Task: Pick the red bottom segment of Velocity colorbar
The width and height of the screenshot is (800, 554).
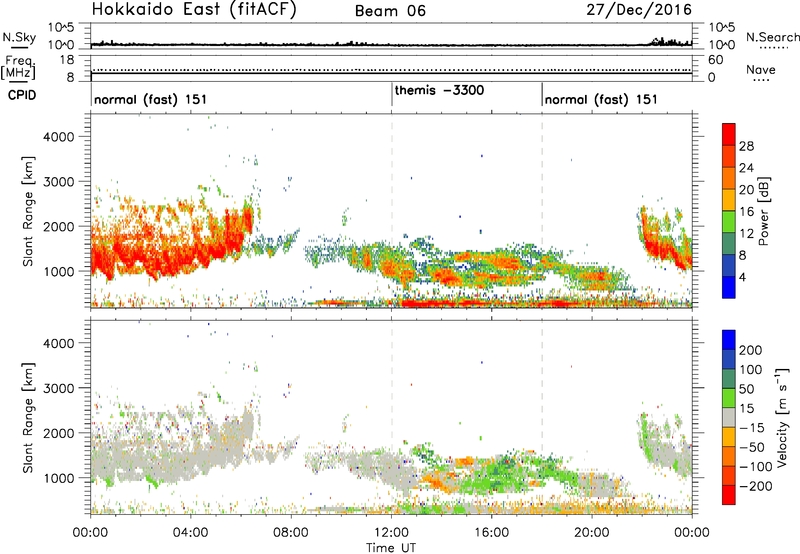Action: coord(729,495)
